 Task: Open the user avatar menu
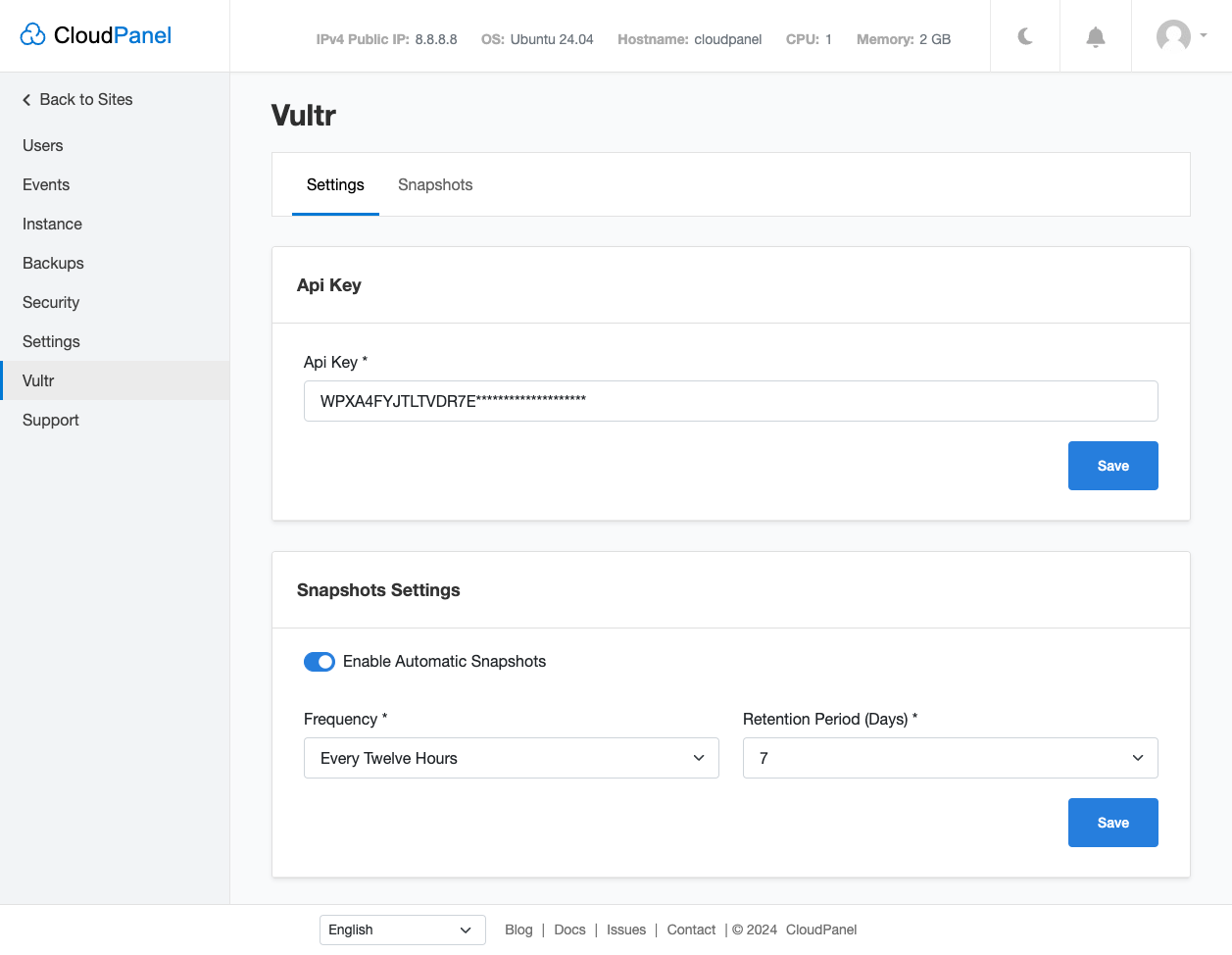click(1174, 36)
